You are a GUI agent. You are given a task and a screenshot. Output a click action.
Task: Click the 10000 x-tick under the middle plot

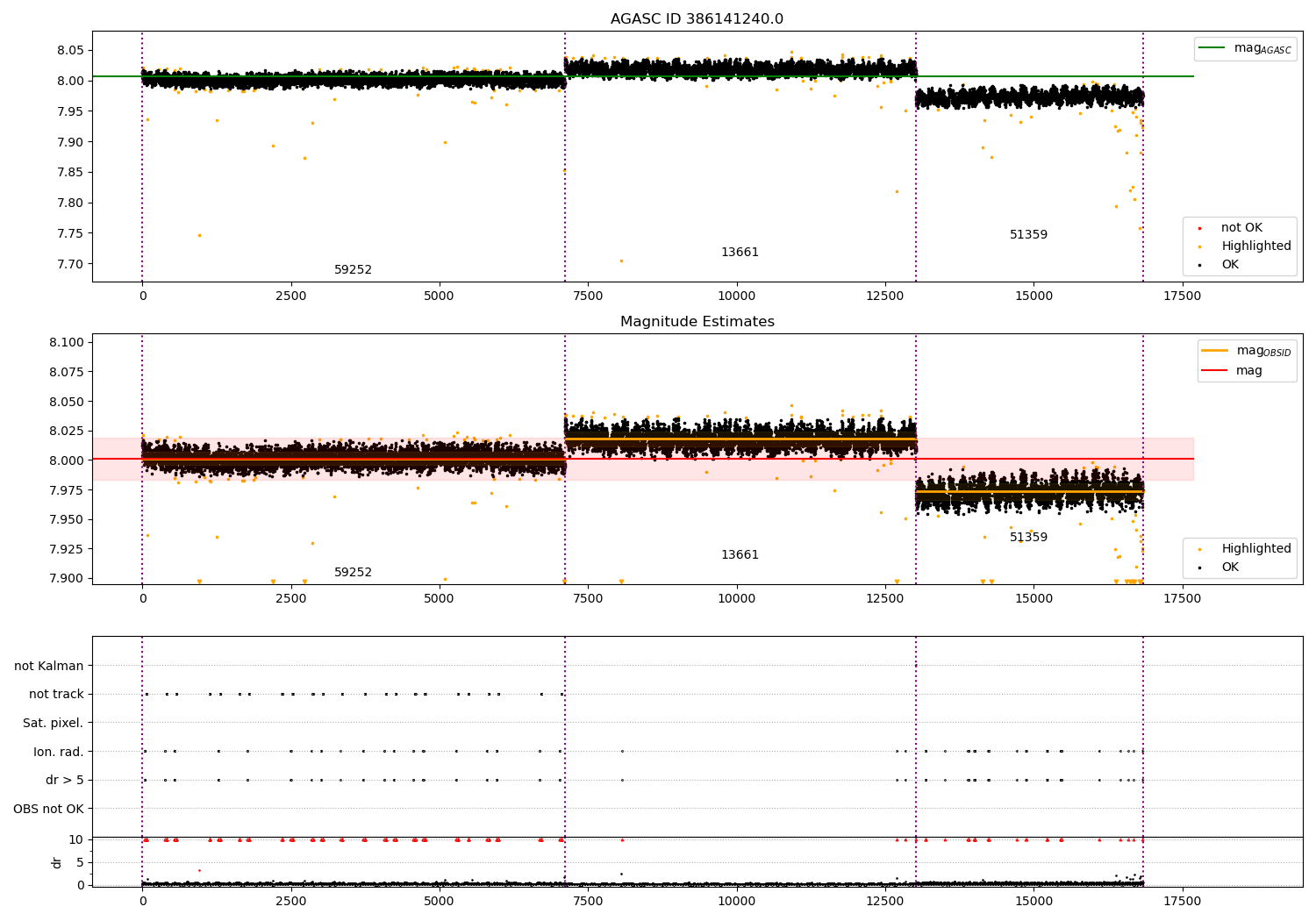(737, 599)
